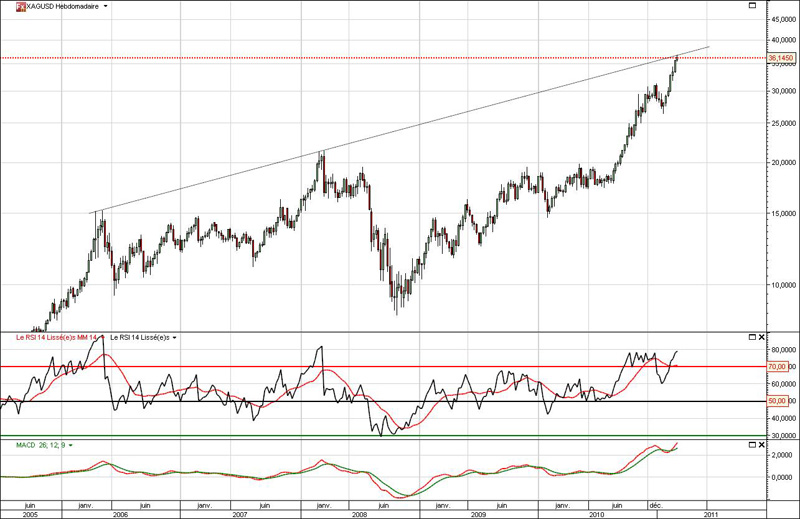Viewport: 800px width, 519px height.
Task: Select the red dotted current price line
Action: [x=300, y=59]
